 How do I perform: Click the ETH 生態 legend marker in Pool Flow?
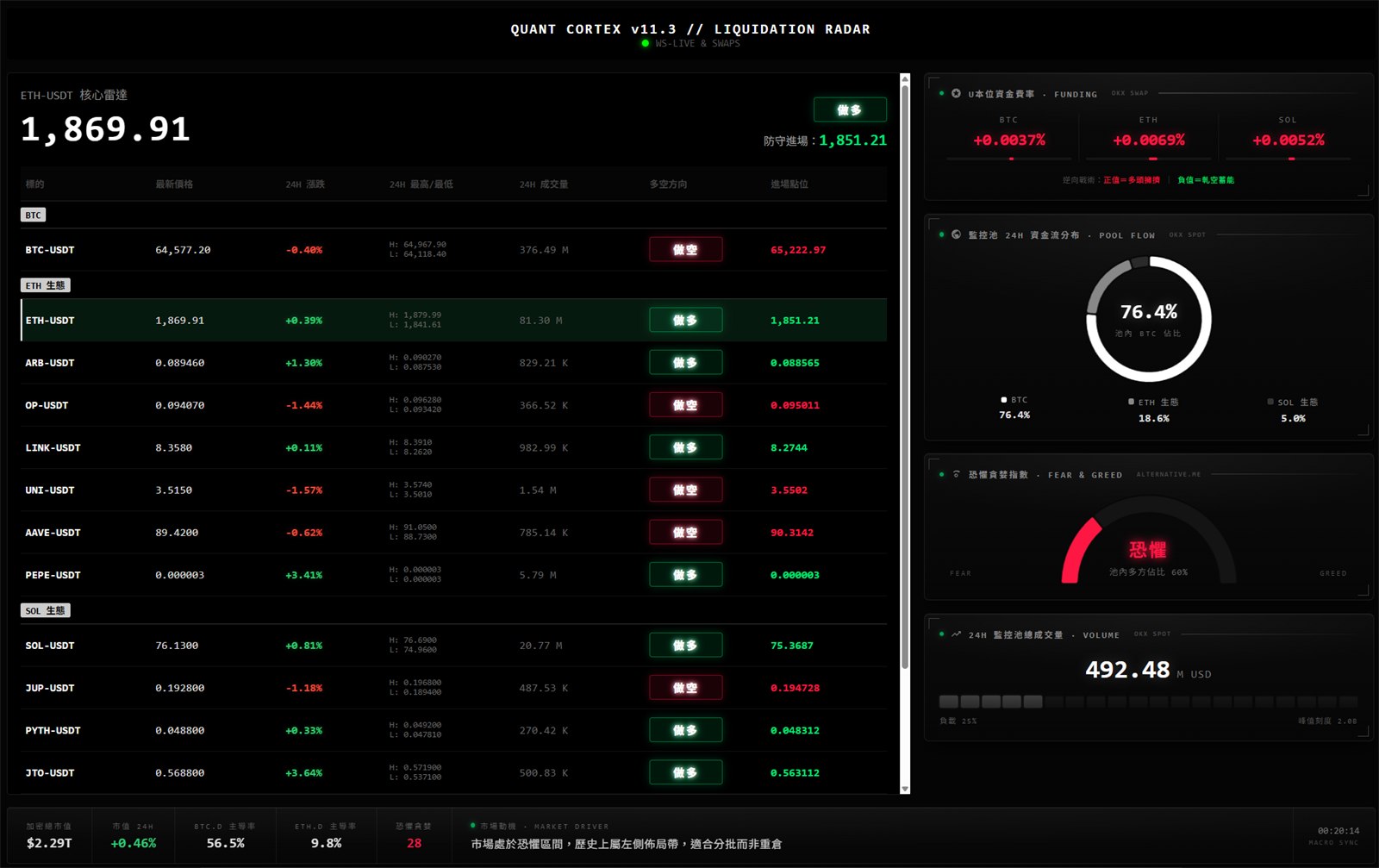(x=1131, y=402)
